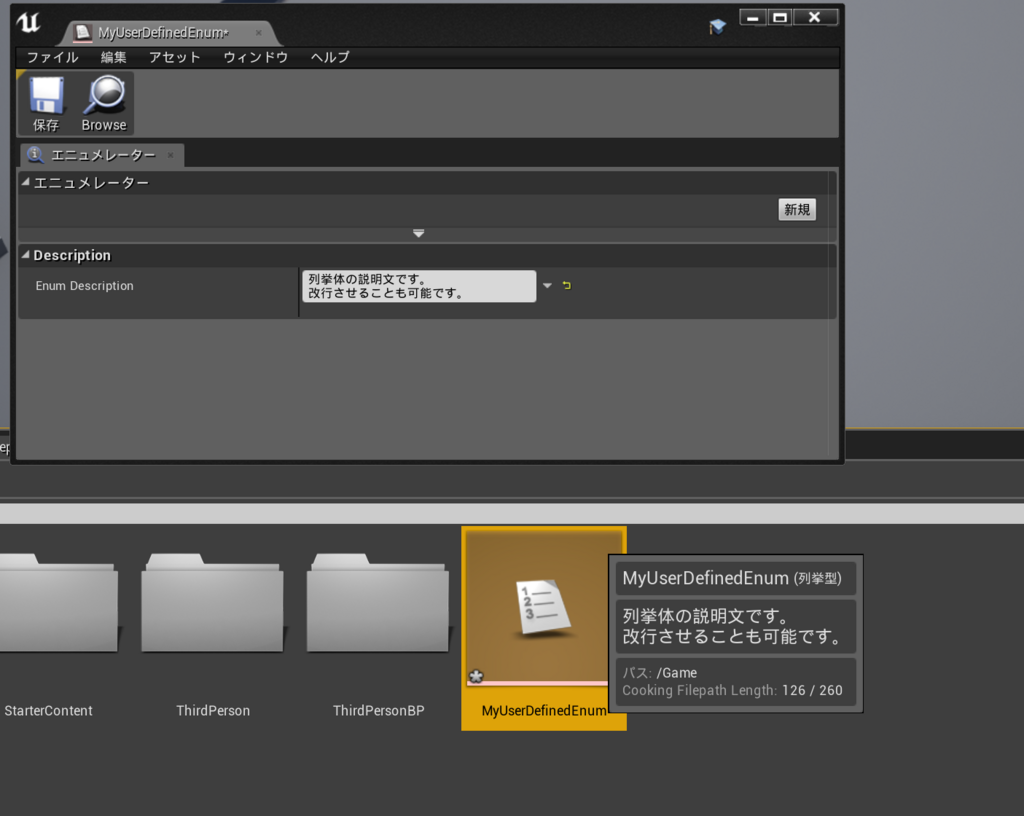Close the エニュメレーター panel tab
This screenshot has width=1024, height=816.
coord(170,155)
